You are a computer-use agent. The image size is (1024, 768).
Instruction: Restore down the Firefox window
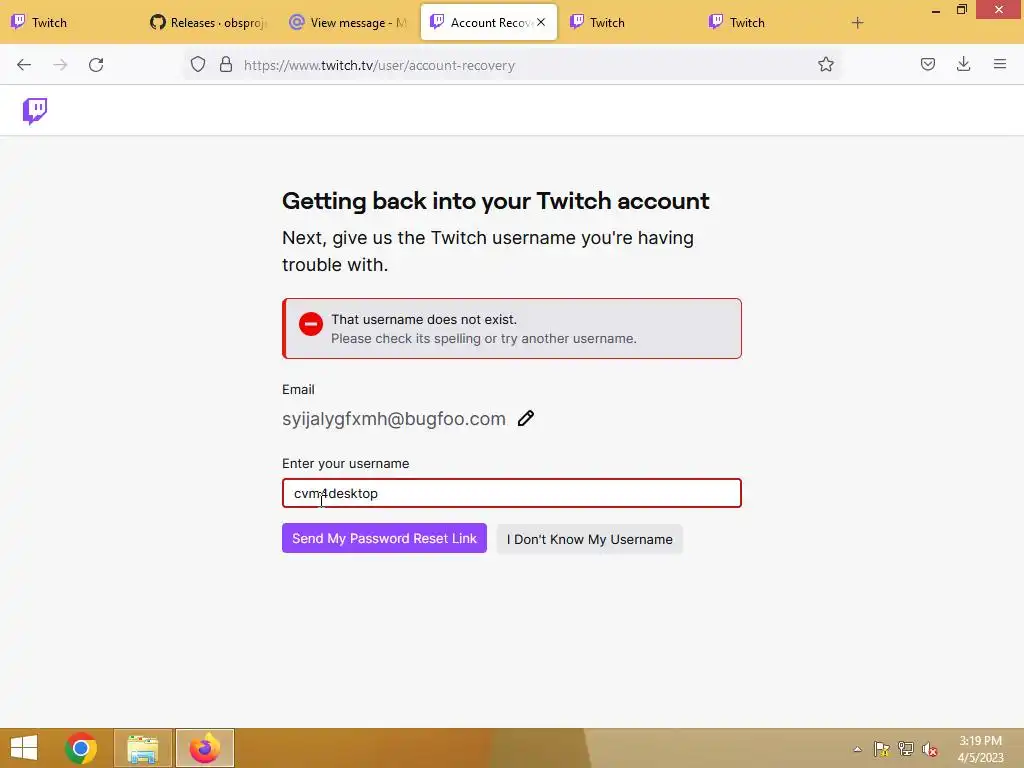tap(961, 10)
